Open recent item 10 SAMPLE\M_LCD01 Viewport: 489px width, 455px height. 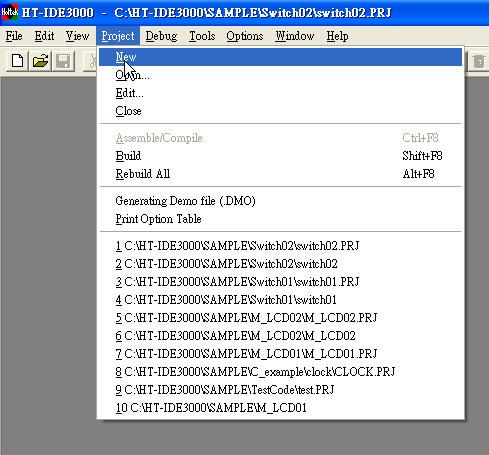point(280,408)
